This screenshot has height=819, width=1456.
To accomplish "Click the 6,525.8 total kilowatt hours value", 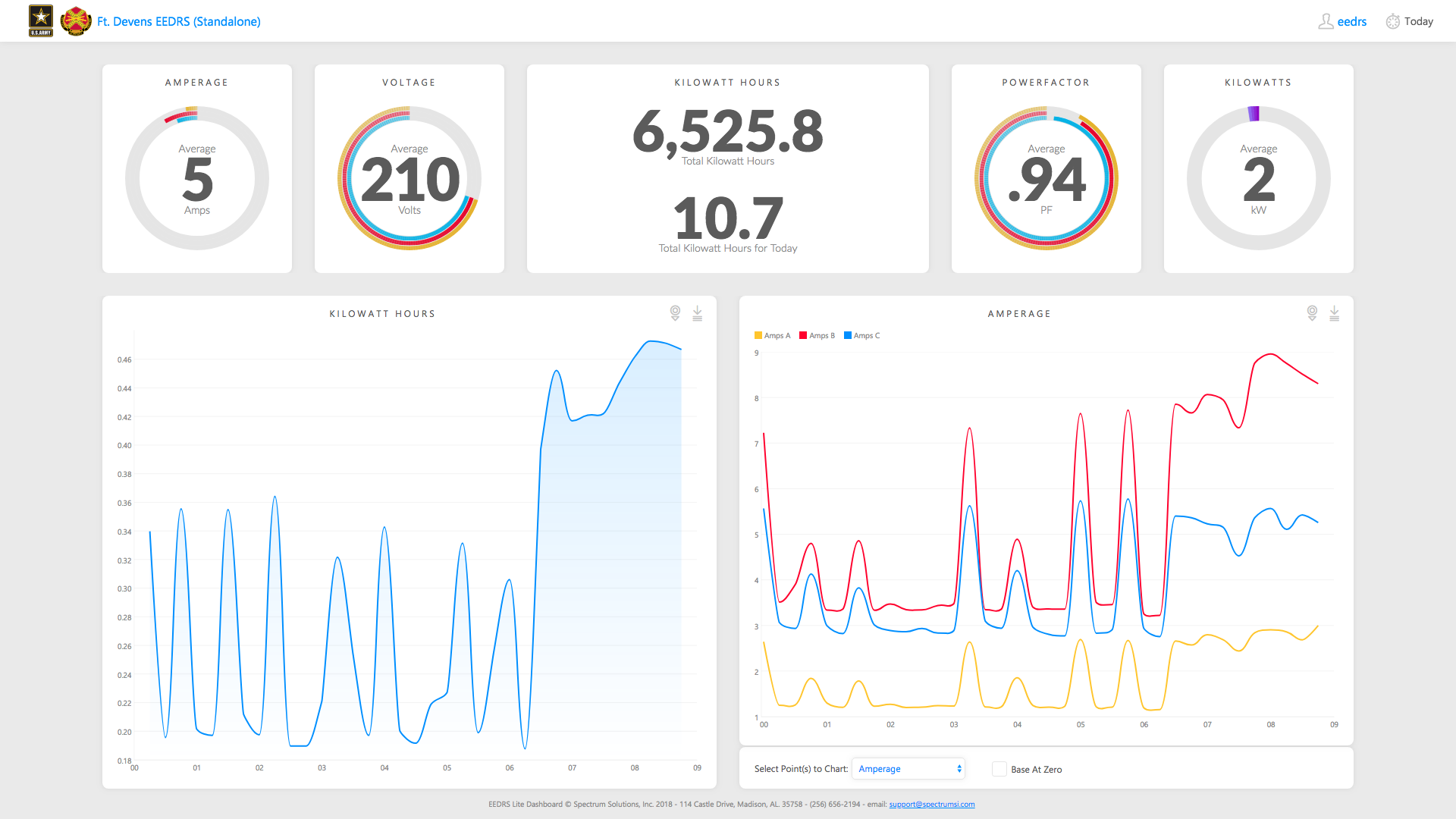I will [728, 131].
